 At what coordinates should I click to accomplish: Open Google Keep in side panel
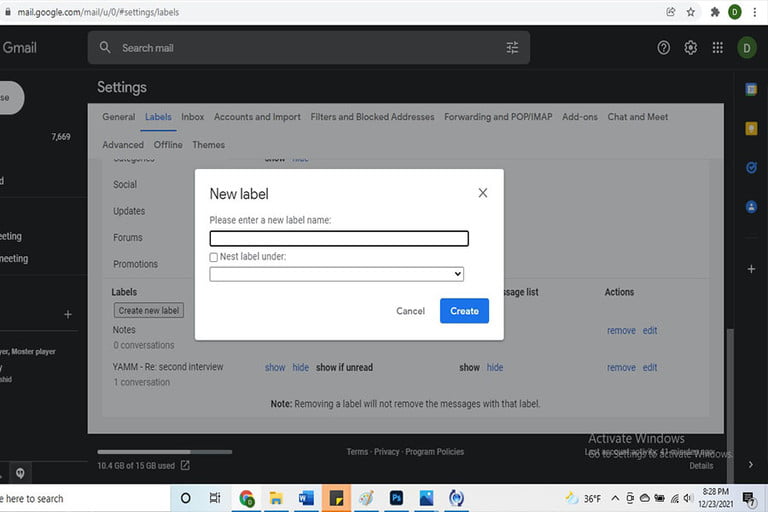pyautogui.click(x=751, y=128)
